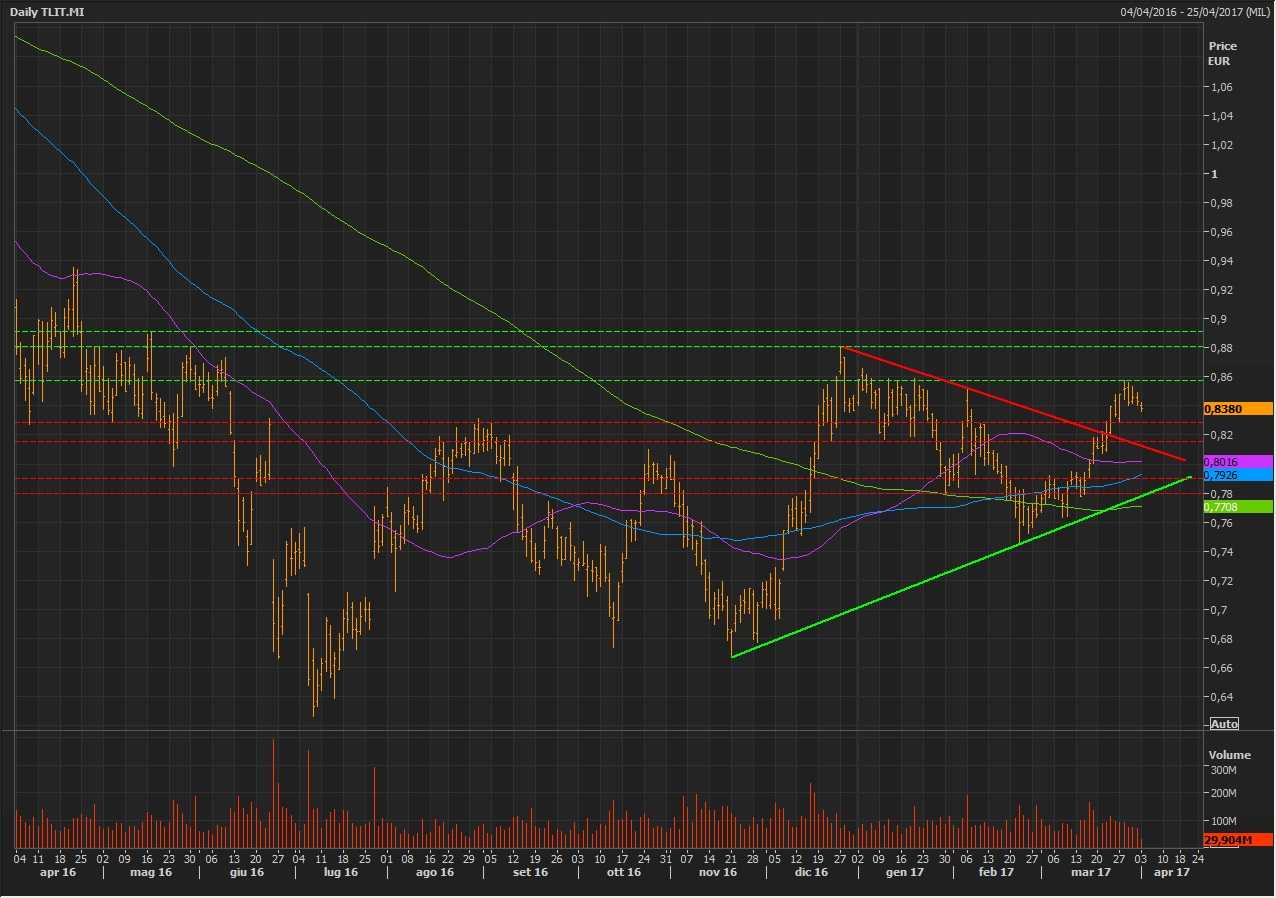
Task: Click the apr 17 month label
Action: point(1172,873)
